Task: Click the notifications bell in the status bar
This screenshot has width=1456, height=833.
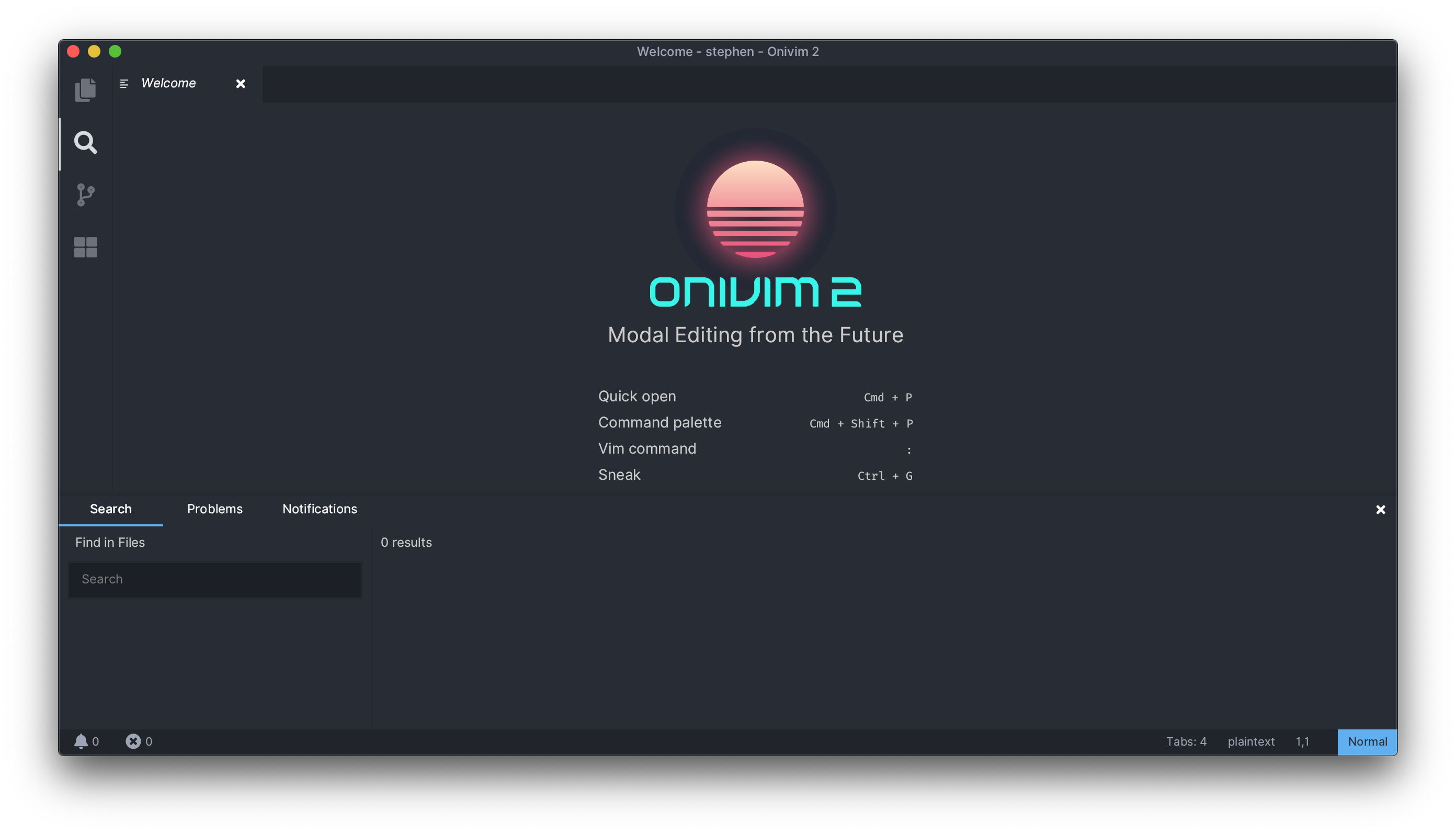Action: tap(82, 741)
